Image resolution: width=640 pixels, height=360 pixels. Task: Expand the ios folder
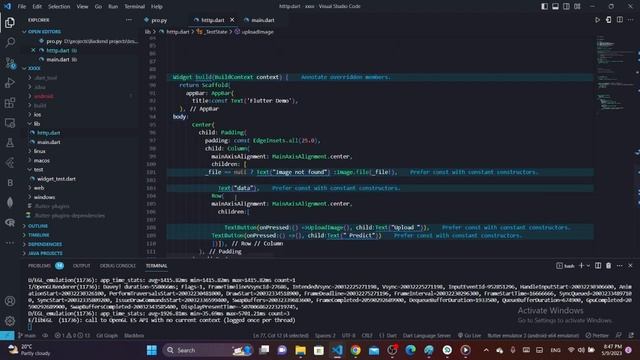(x=38, y=115)
